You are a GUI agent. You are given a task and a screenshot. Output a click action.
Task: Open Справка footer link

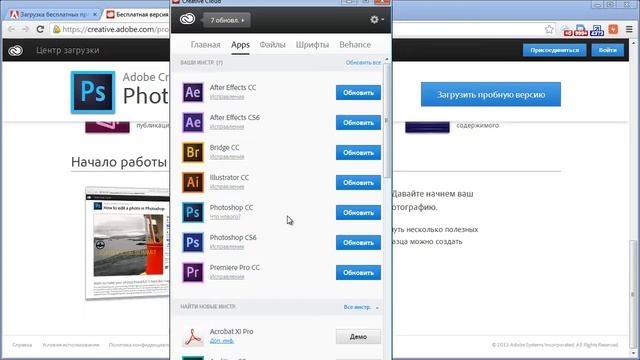pyautogui.click(x=22, y=345)
